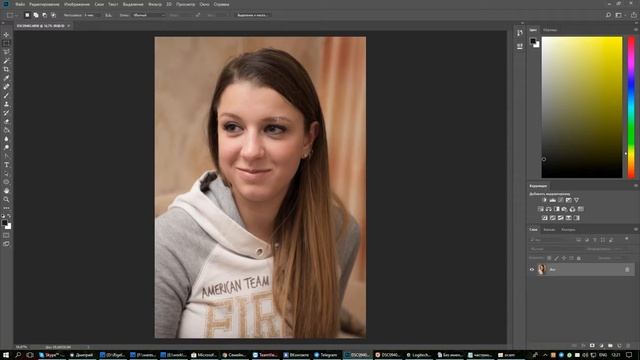Toggle Quick Mask mode
Viewport: 640px width, 360px height.
click(6, 236)
